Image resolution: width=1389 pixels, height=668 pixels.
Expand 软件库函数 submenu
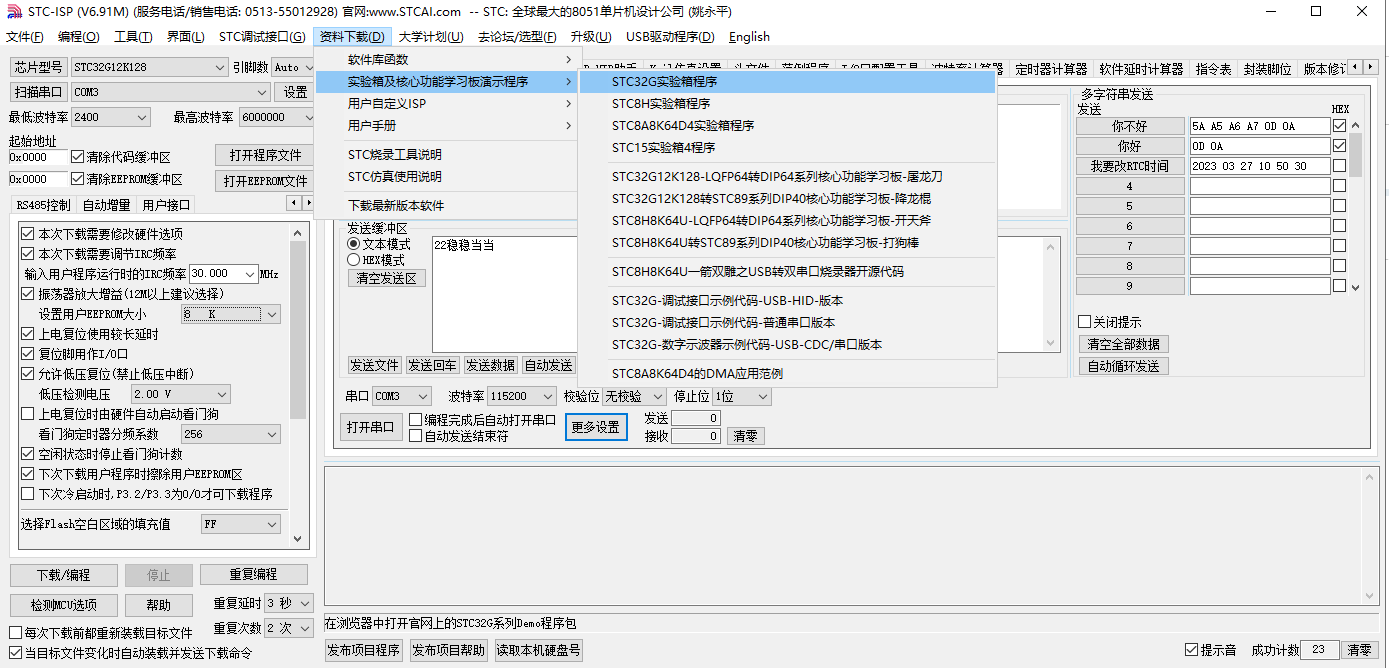[446, 59]
